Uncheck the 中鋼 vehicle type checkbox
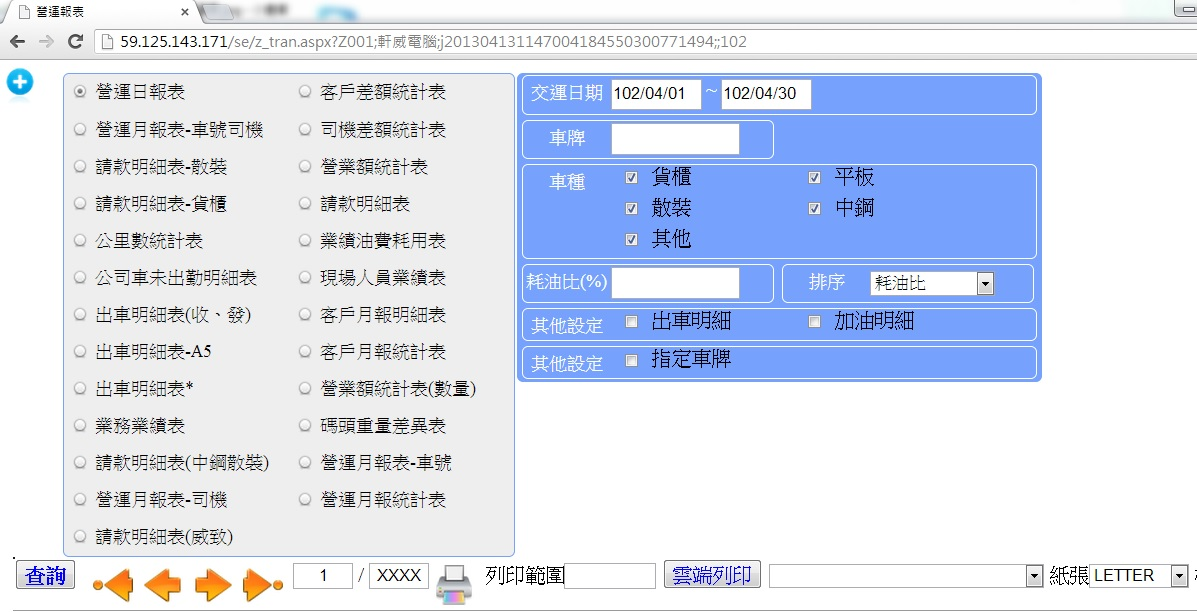Screen dimensions: 1197x612 point(815,208)
